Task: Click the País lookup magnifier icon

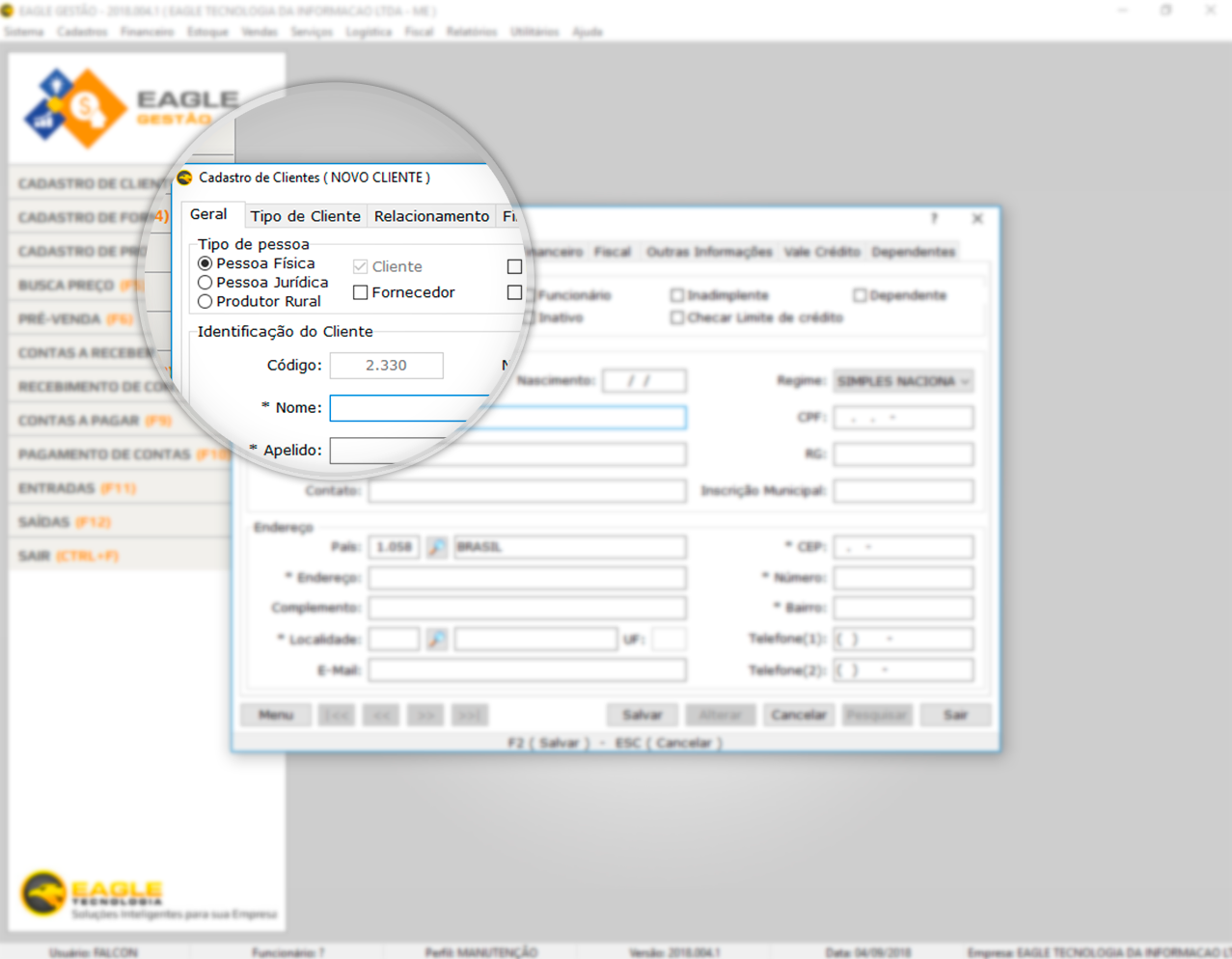Action: pyautogui.click(x=437, y=547)
